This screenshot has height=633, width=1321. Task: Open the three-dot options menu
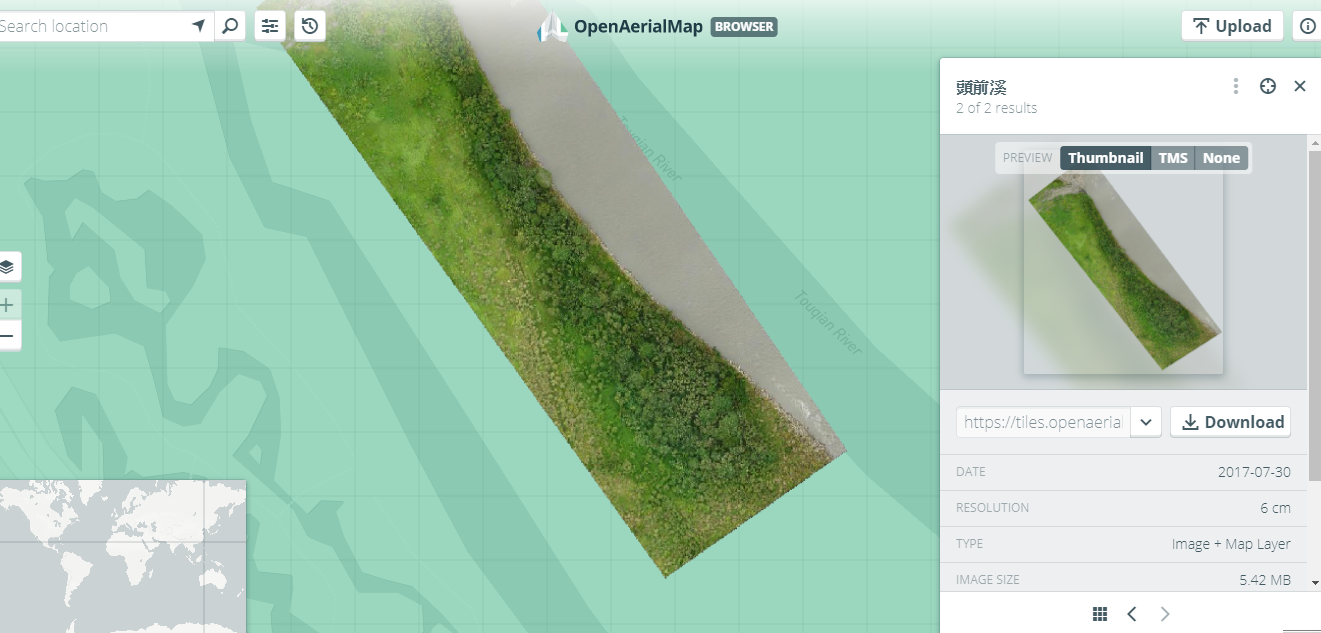click(x=1236, y=86)
